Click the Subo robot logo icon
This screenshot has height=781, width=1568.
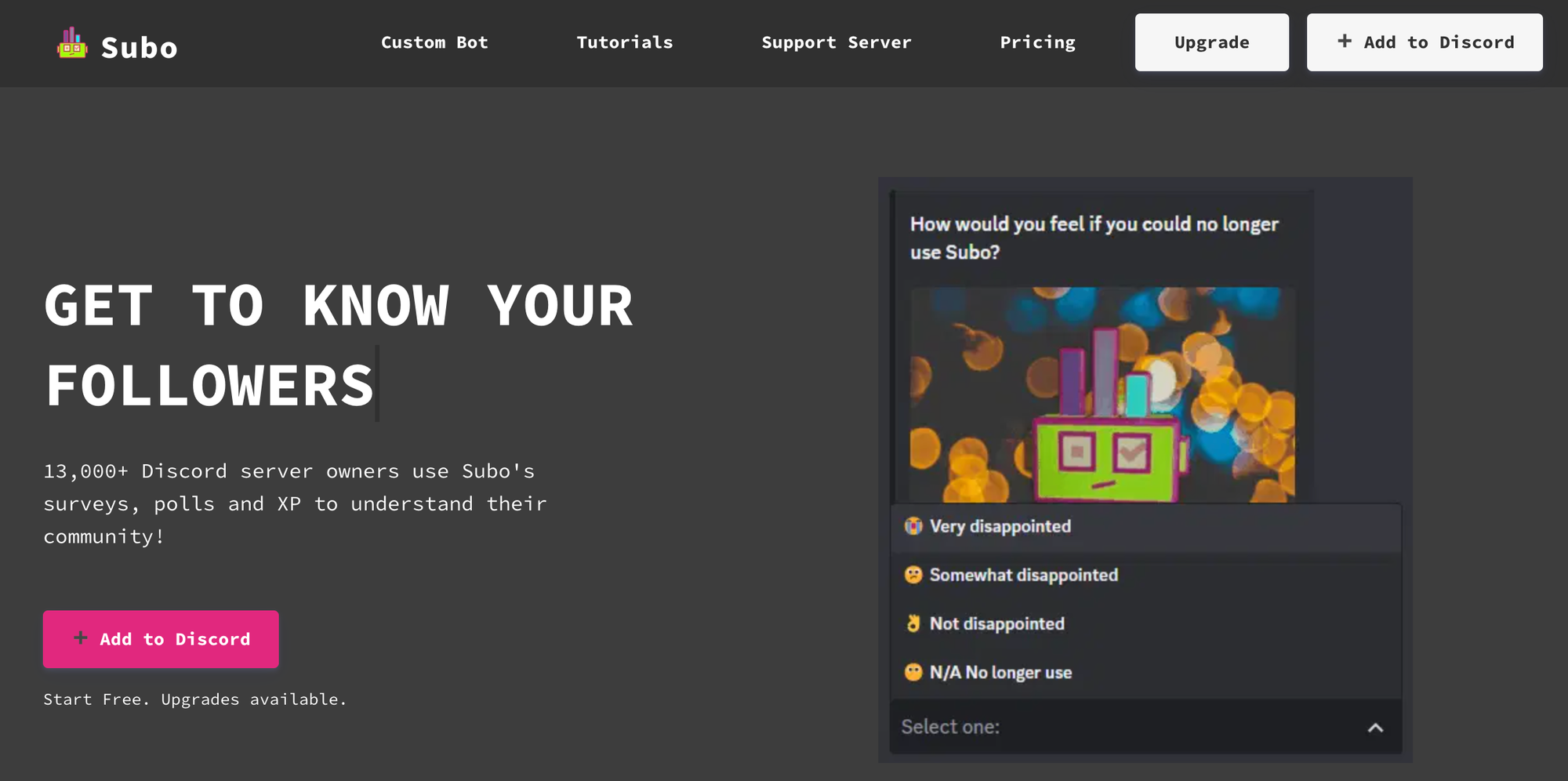click(72, 44)
